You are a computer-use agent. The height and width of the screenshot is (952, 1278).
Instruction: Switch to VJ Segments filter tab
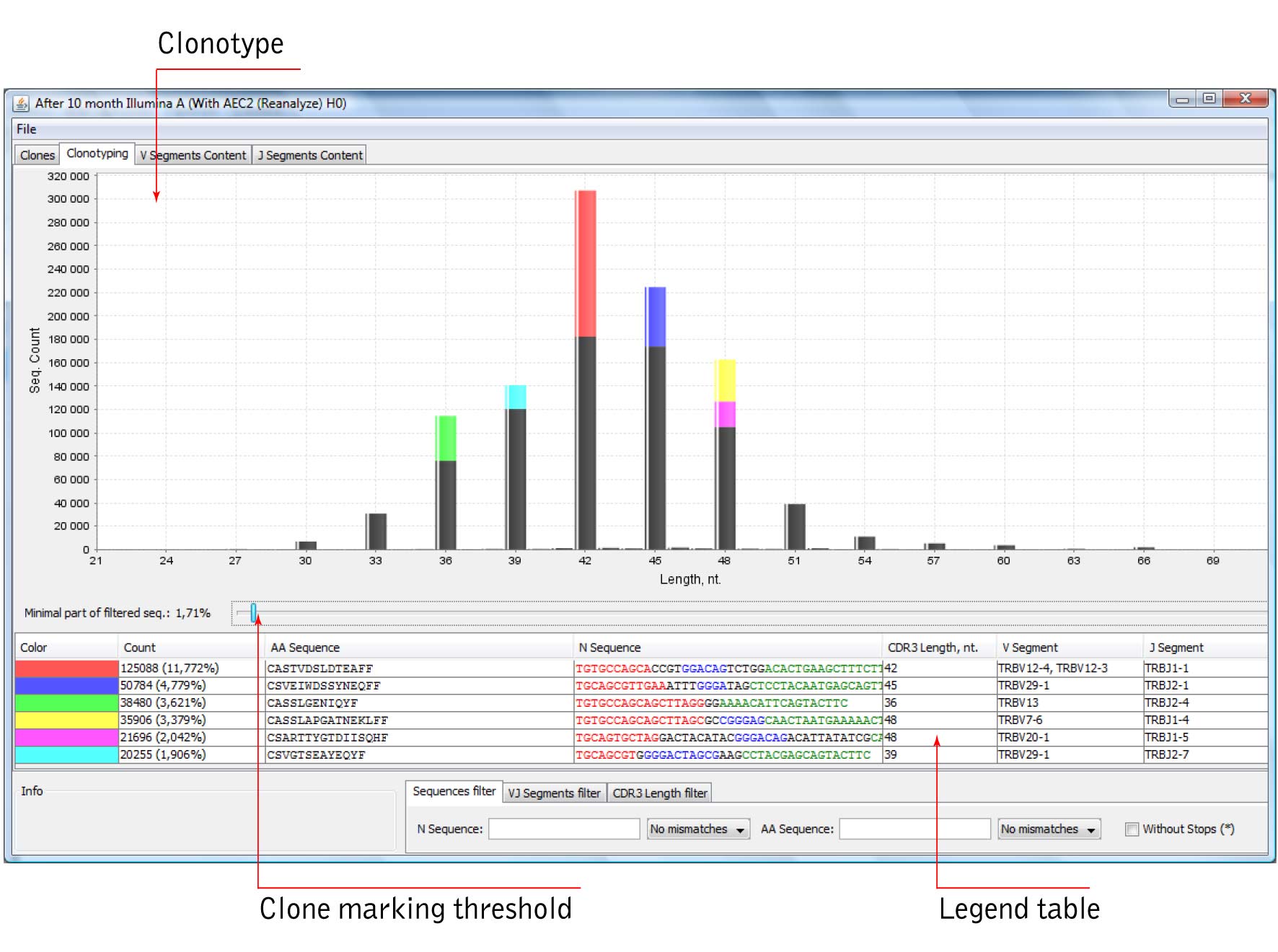(x=554, y=793)
